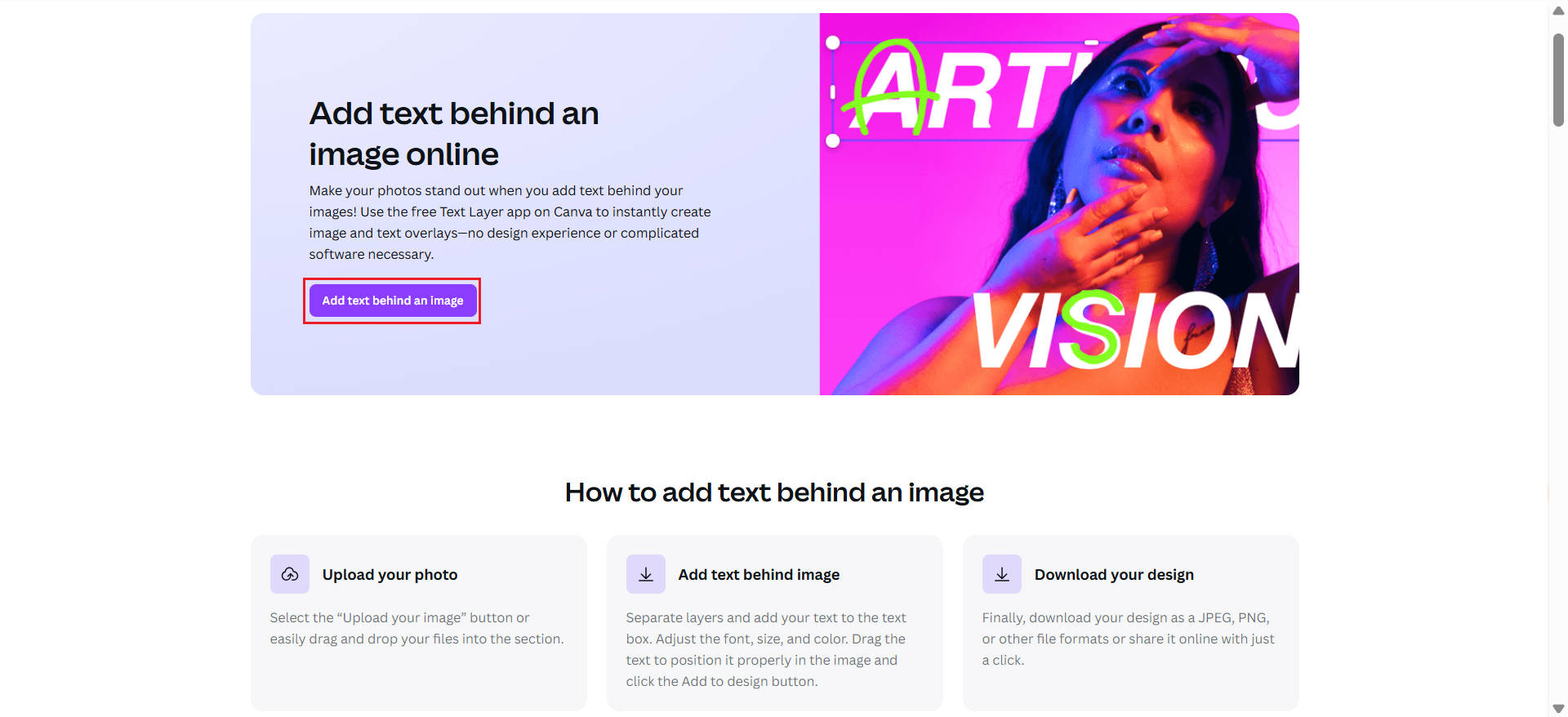Click the Upload your photo card description
The width and height of the screenshot is (1568, 717).
pos(416,629)
